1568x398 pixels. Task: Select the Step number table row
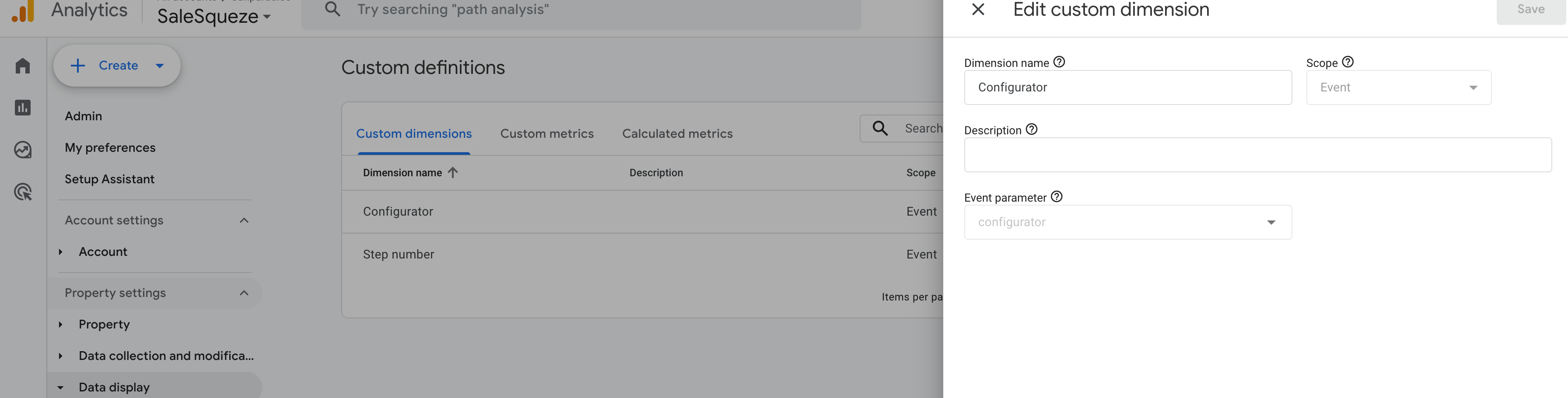pos(642,255)
